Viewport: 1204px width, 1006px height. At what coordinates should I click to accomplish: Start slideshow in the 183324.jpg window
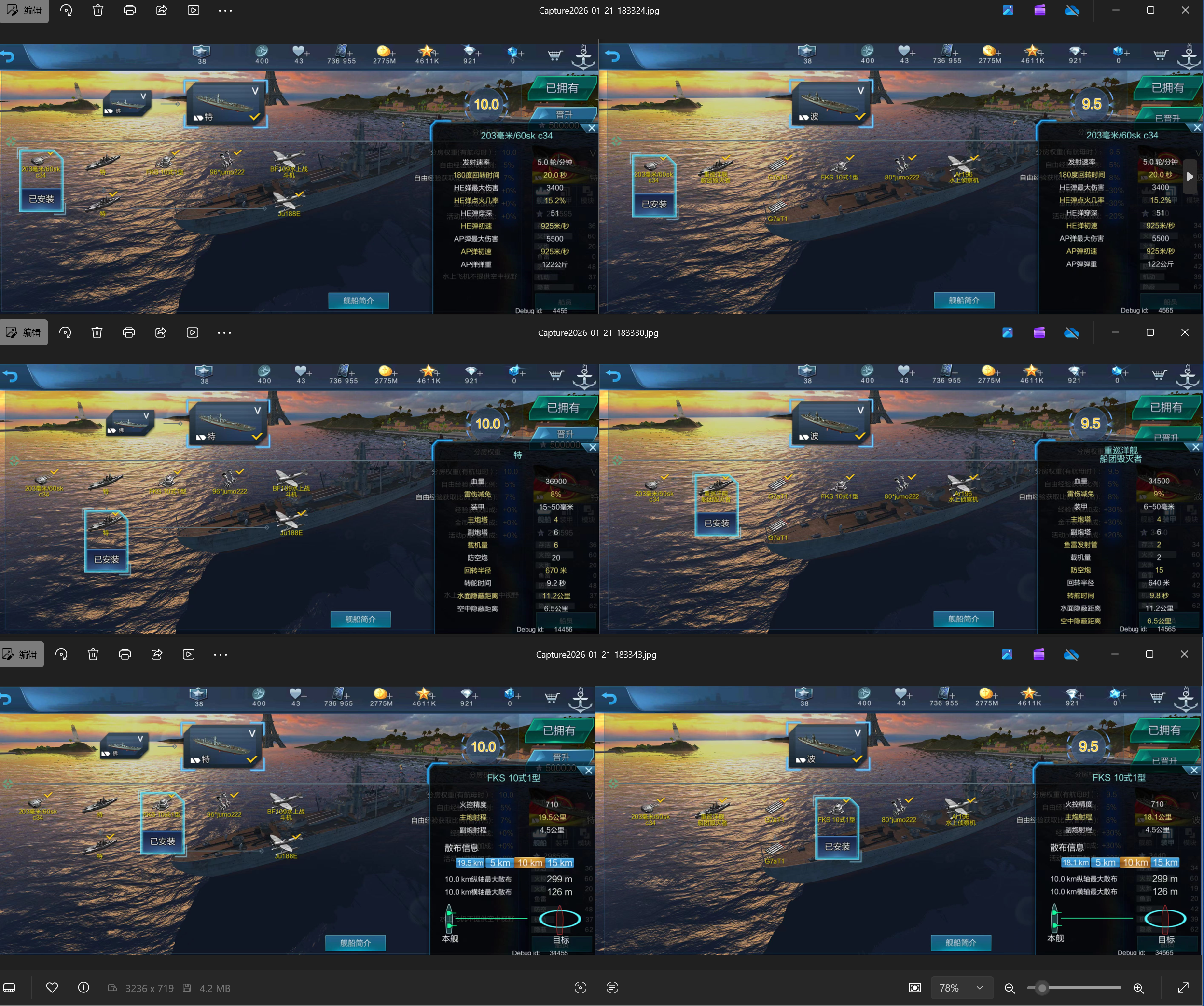[x=194, y=10]
